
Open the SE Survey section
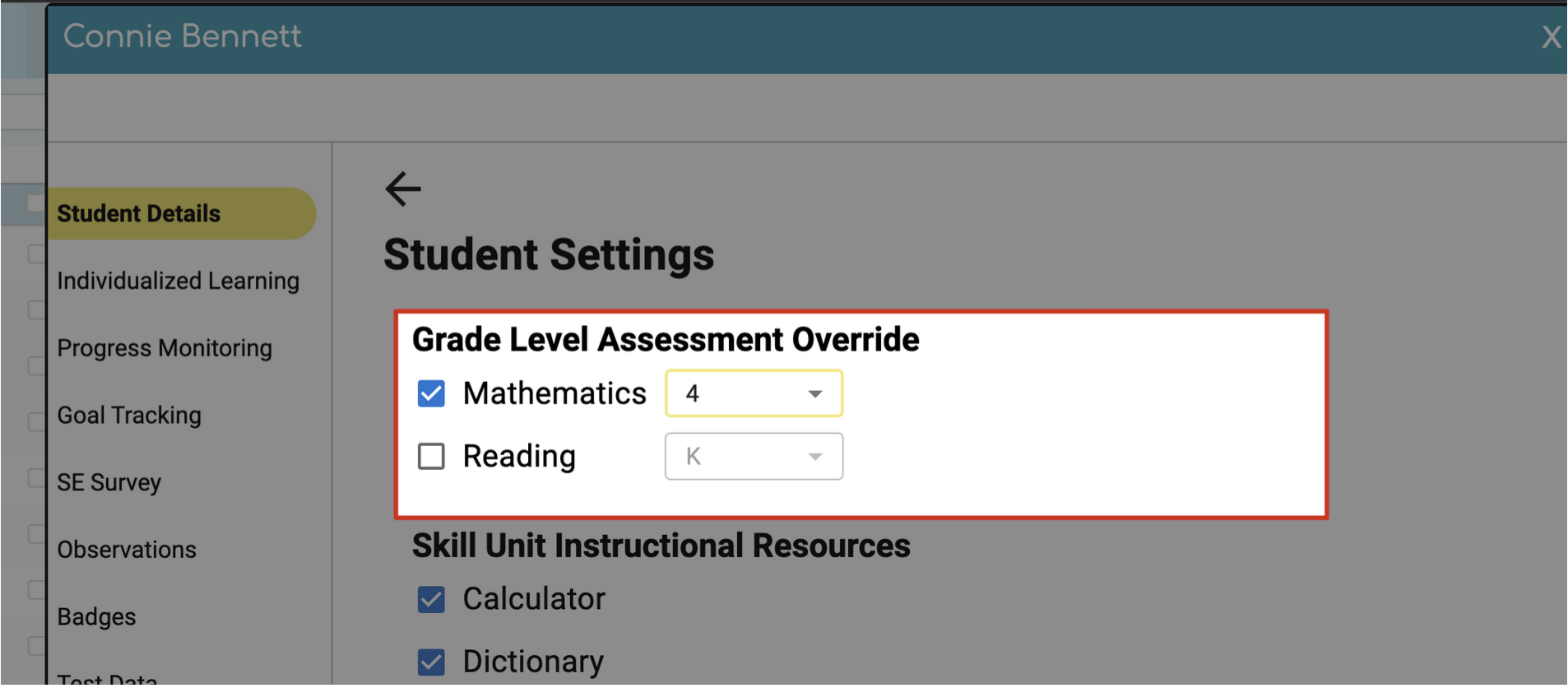tap(109, 482)
